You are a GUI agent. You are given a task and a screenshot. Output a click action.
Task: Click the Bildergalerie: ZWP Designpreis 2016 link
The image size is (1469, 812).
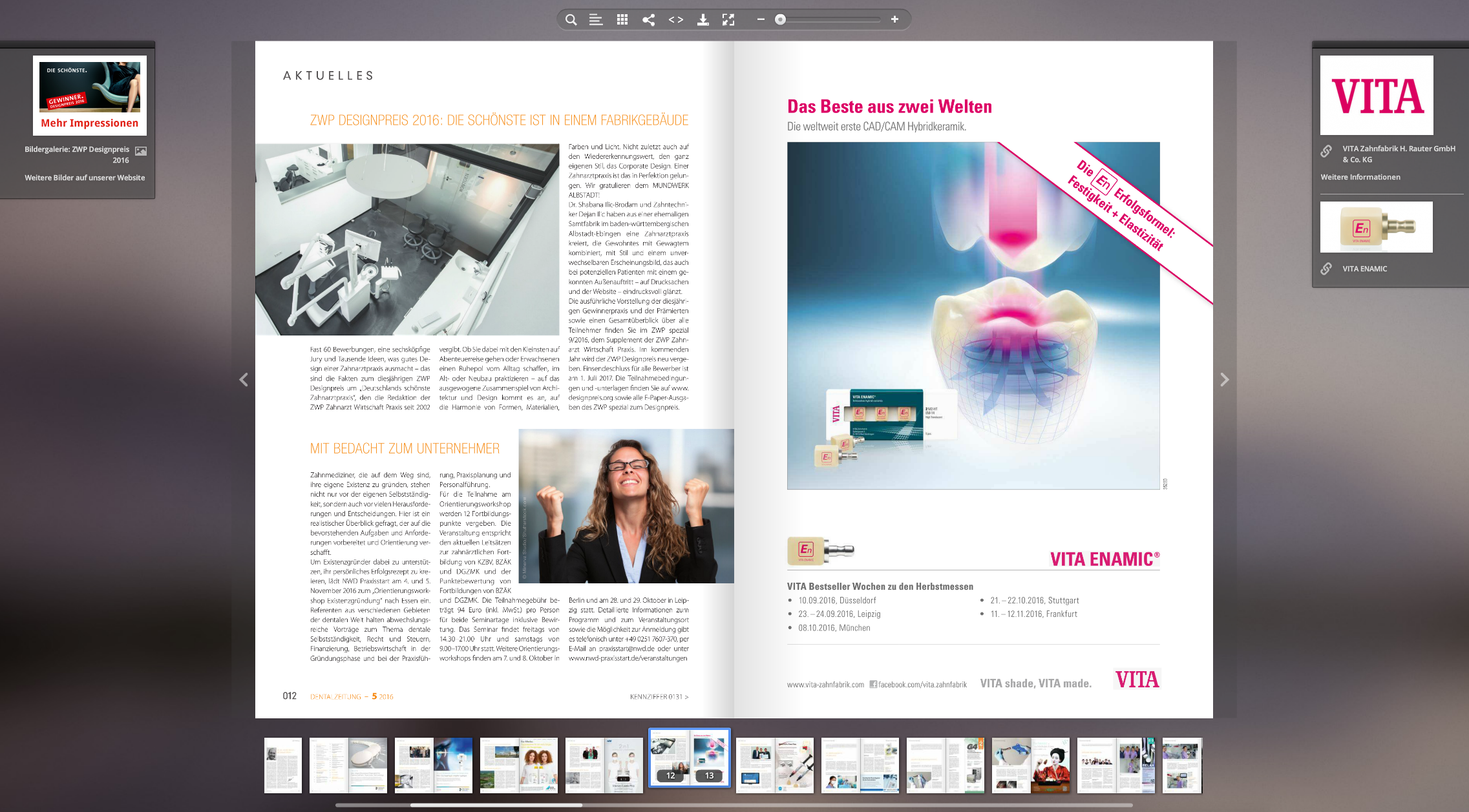coord(77,154)
